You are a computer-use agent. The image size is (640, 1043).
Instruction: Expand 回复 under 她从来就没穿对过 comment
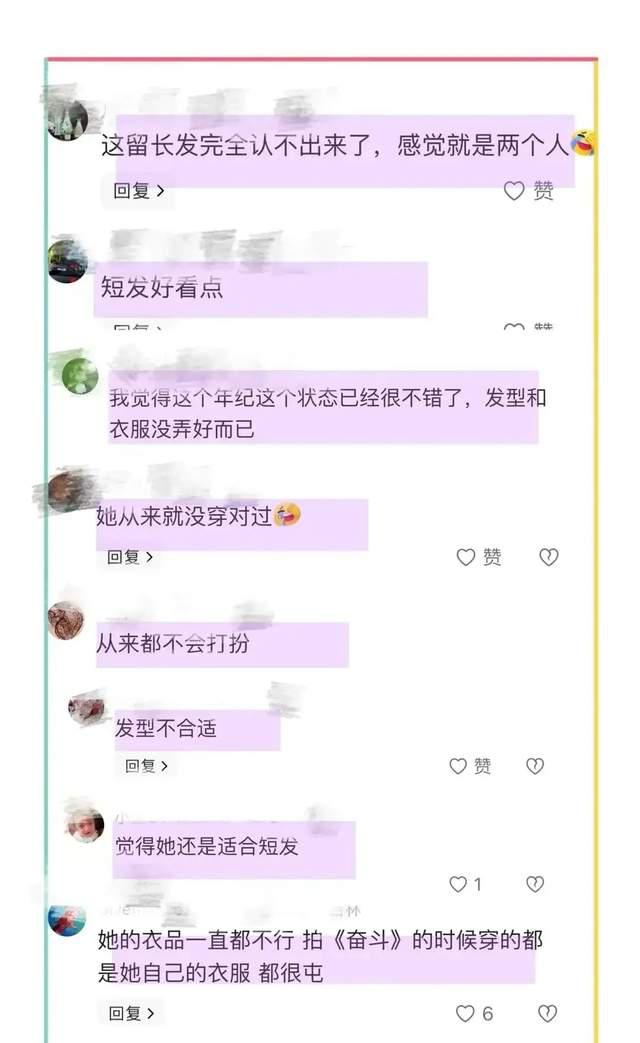pyautogui.click(x=130, y=557)
